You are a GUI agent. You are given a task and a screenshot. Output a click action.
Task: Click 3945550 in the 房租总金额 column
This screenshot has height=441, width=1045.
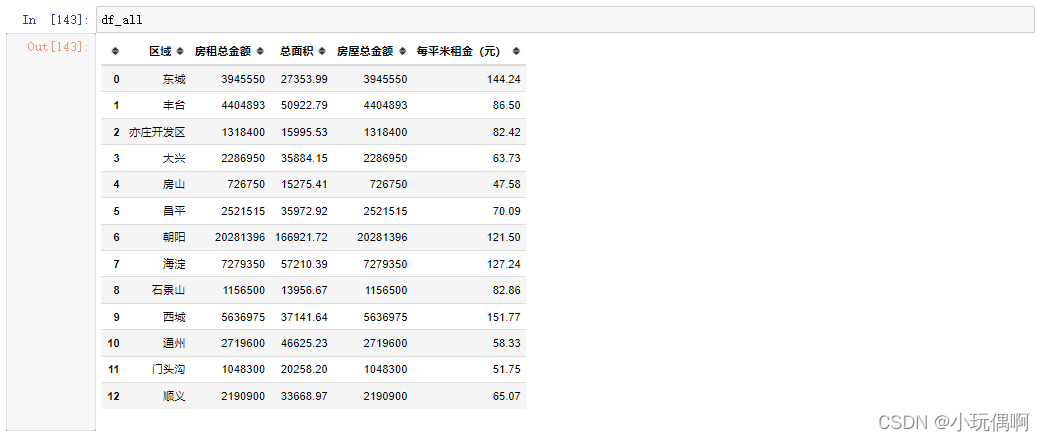pyautogui.click(x=243, y=79)
